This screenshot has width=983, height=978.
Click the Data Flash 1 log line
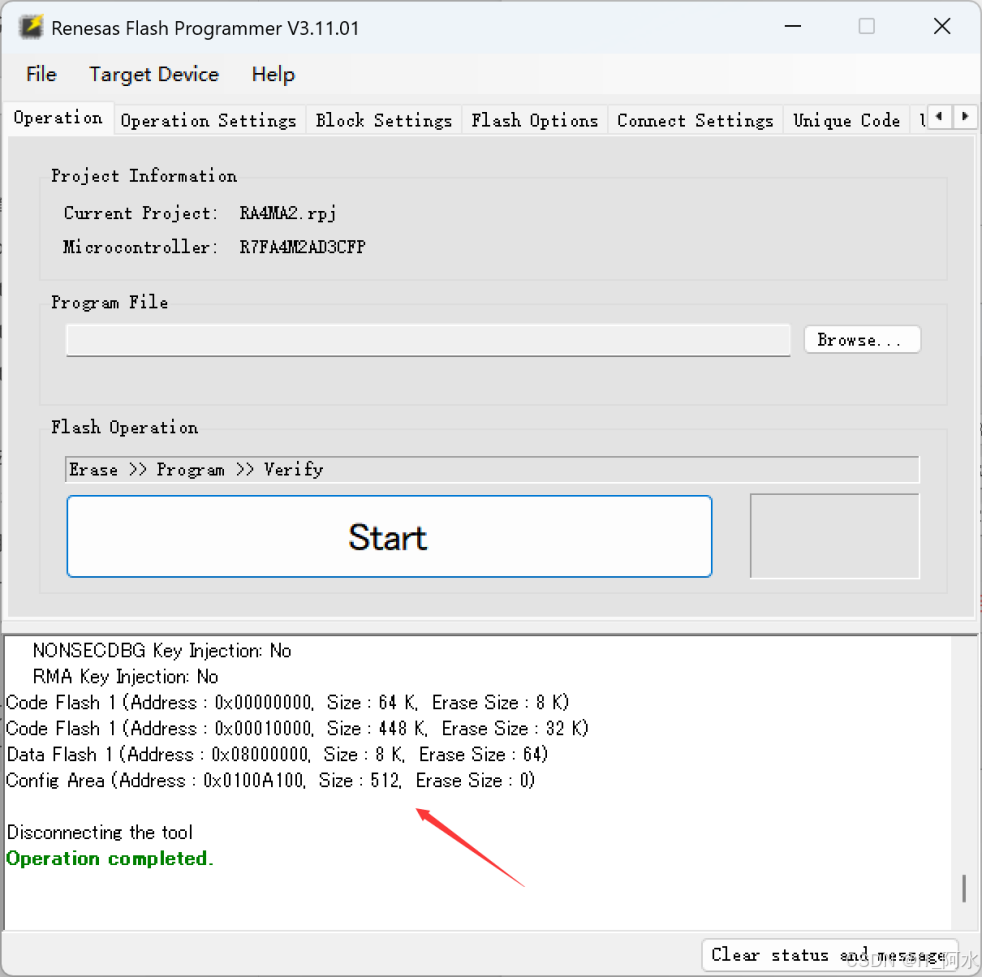coord(277,754)
